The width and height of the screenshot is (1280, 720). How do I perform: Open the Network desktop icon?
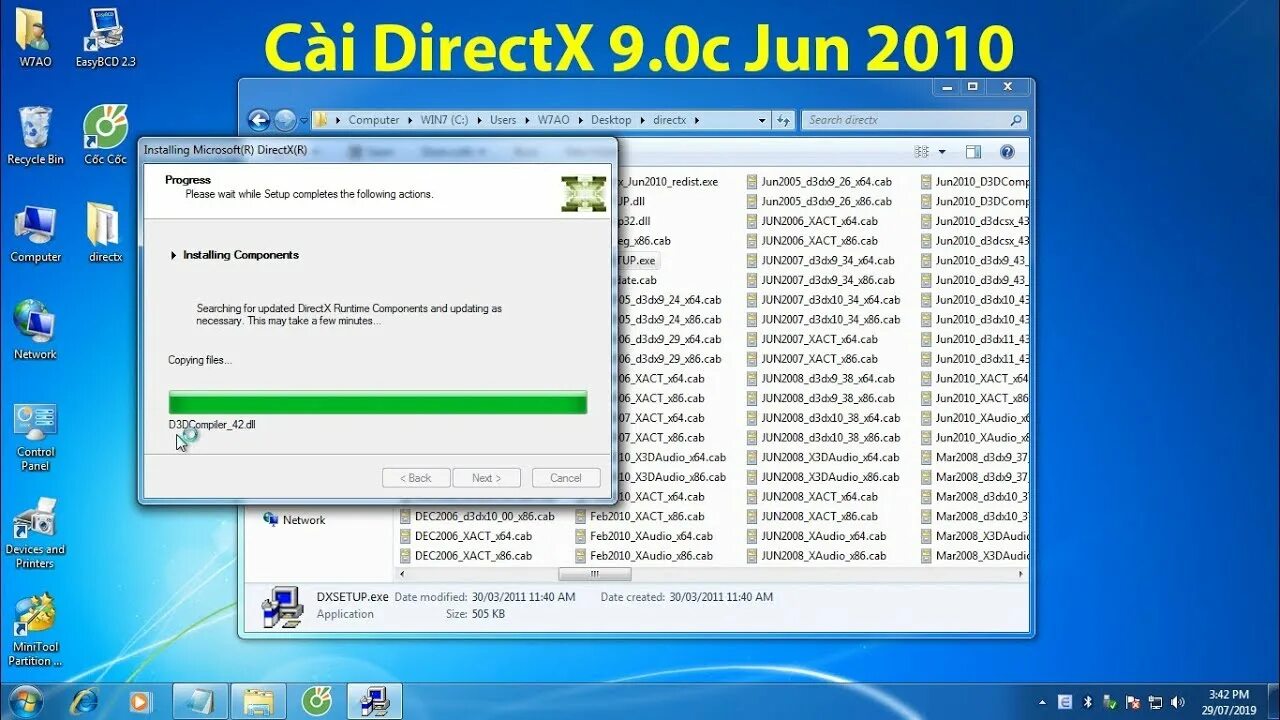click(x=35, y=330)
